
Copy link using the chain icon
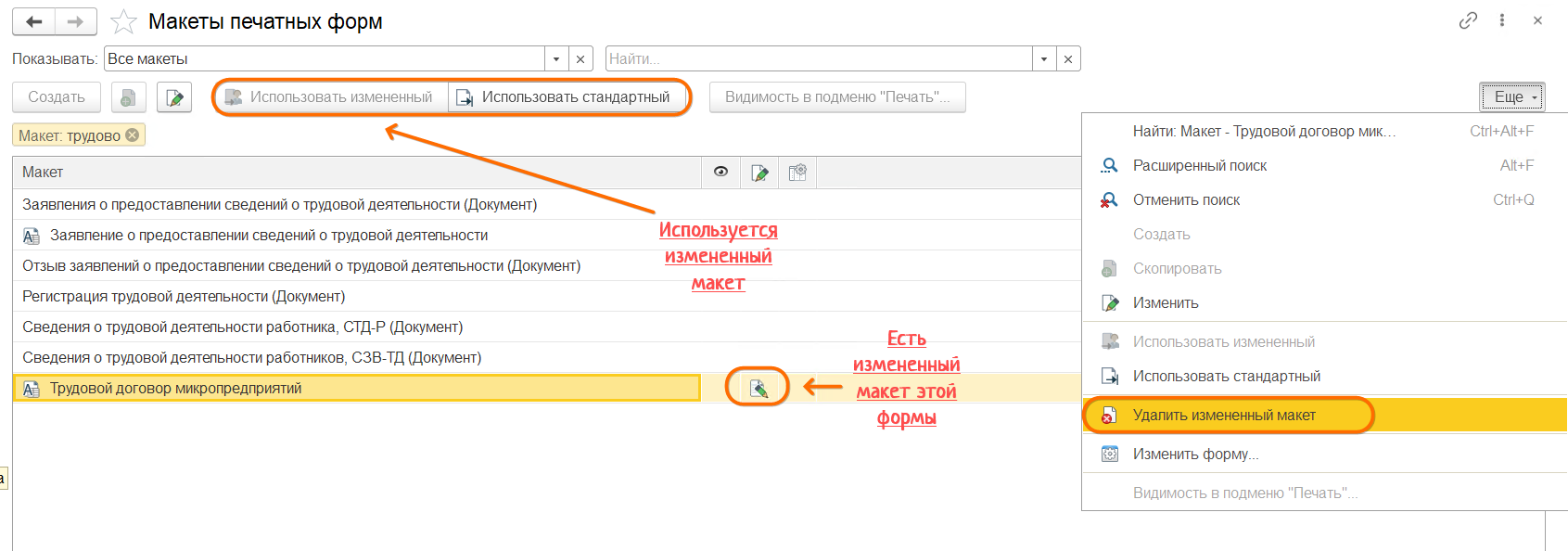(x=1468, y=20)
